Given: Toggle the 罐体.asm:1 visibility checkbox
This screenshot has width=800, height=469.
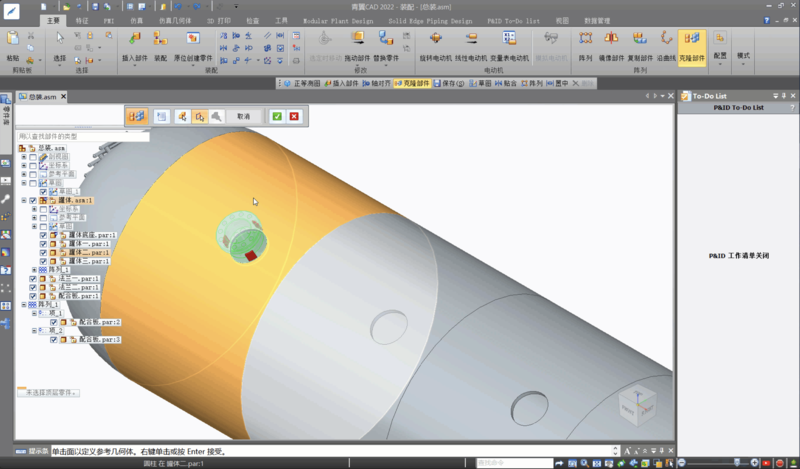Looking at the screenshot, I should [33, 200].
